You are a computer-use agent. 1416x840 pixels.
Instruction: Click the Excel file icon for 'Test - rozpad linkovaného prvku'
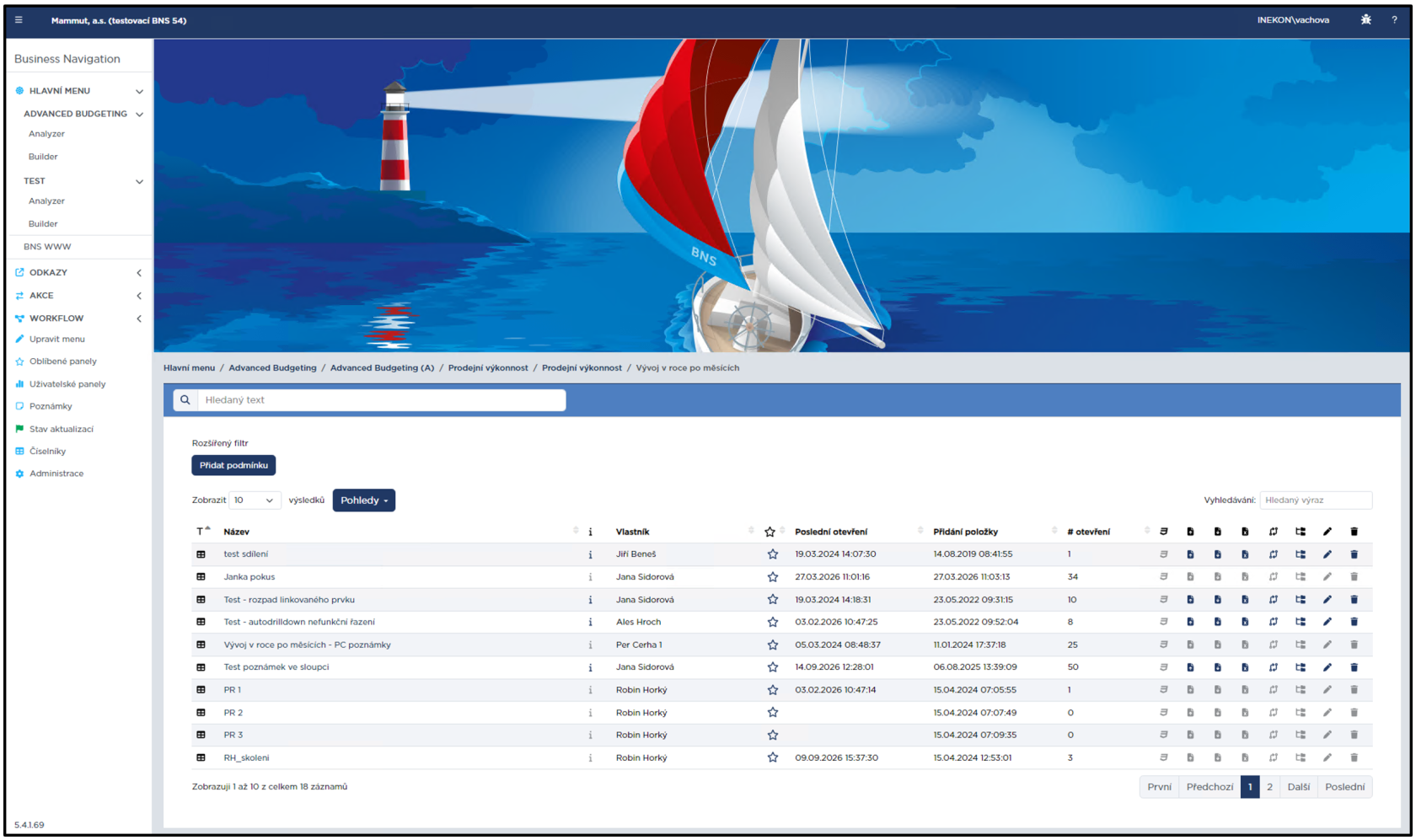pyautogui.click(x=1244, y=600)
